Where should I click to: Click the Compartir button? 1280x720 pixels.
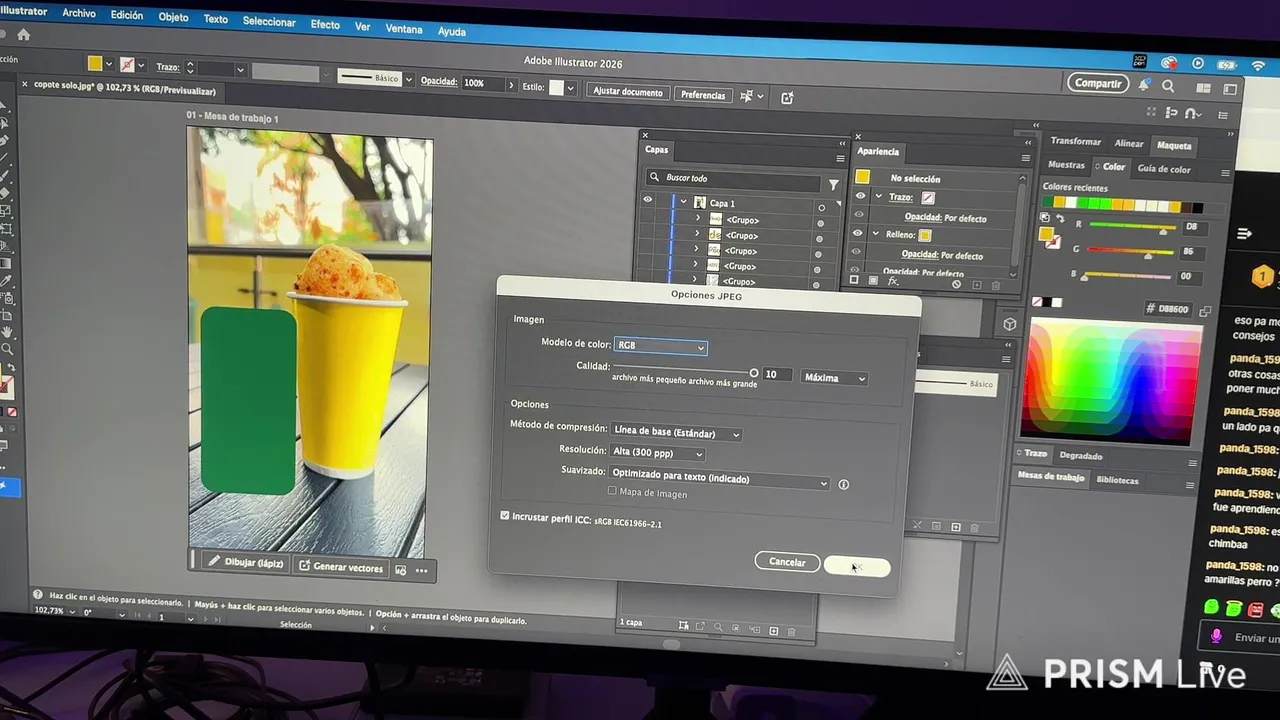[x=1098, y=83]
